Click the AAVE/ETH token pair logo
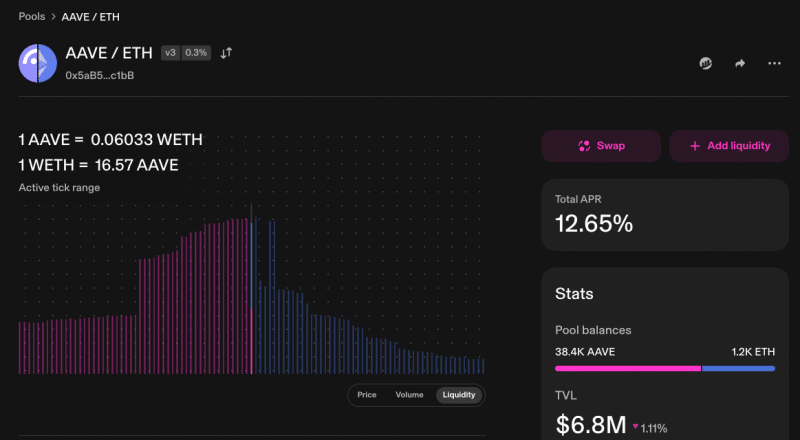Viewport: 800px width, 440px height. point(38,63)
